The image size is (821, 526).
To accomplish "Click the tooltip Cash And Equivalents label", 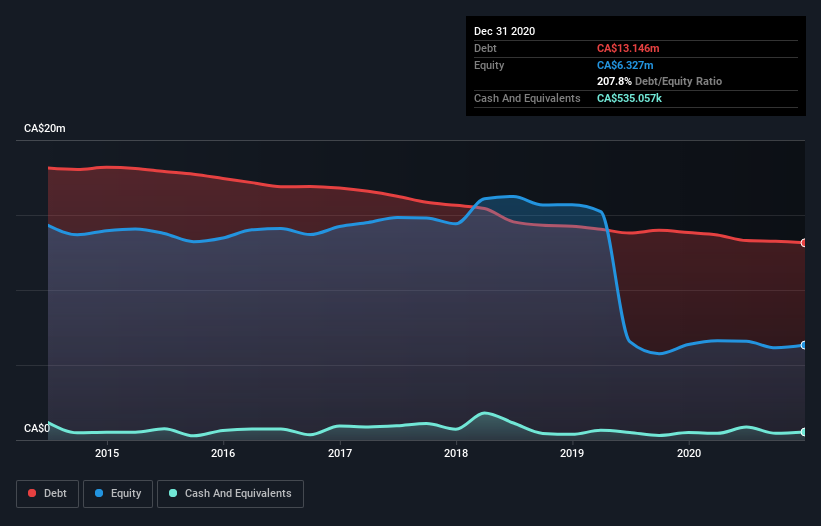I will 527,98.
